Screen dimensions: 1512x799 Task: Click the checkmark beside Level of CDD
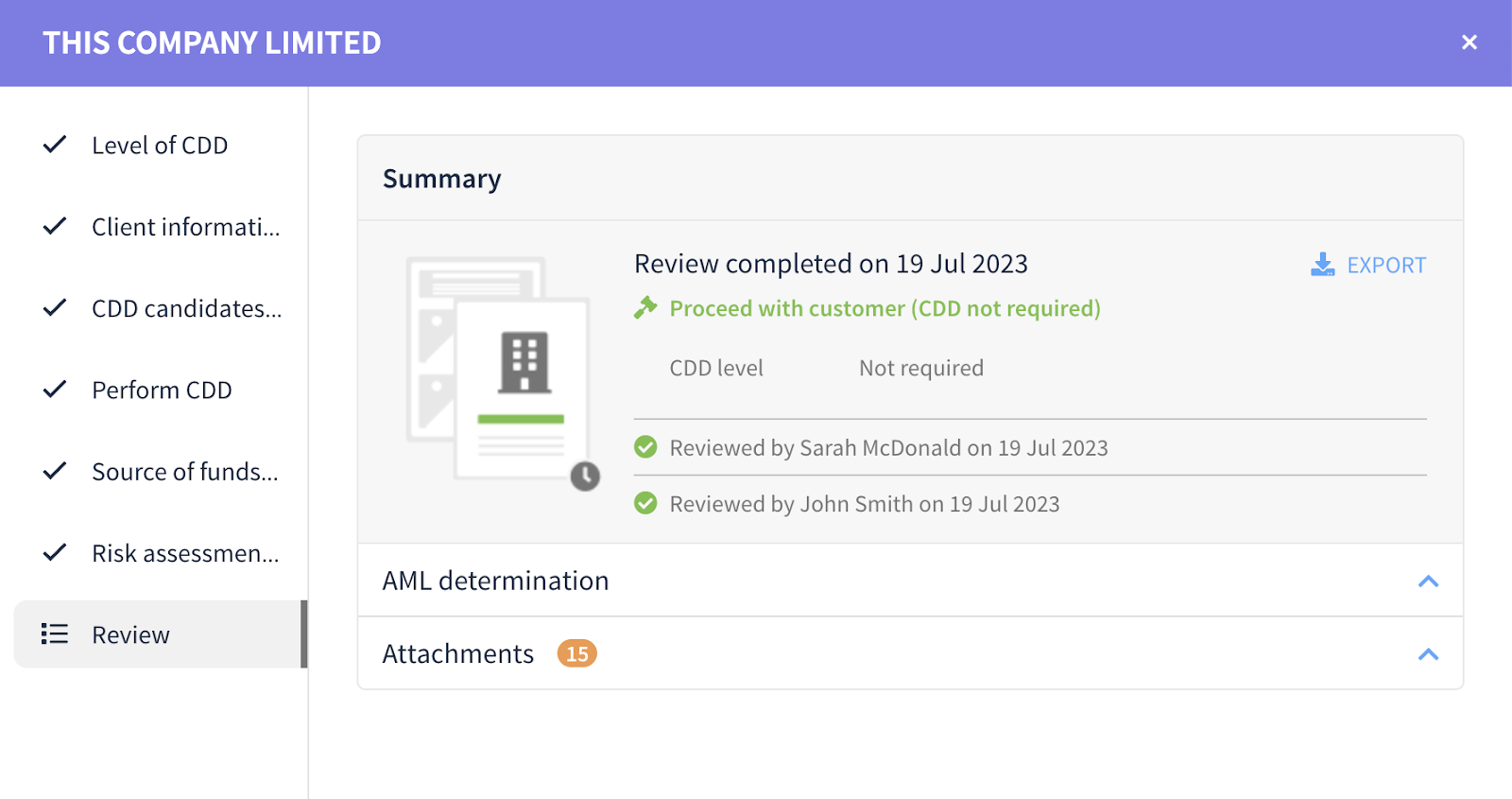tap(55, 145)
